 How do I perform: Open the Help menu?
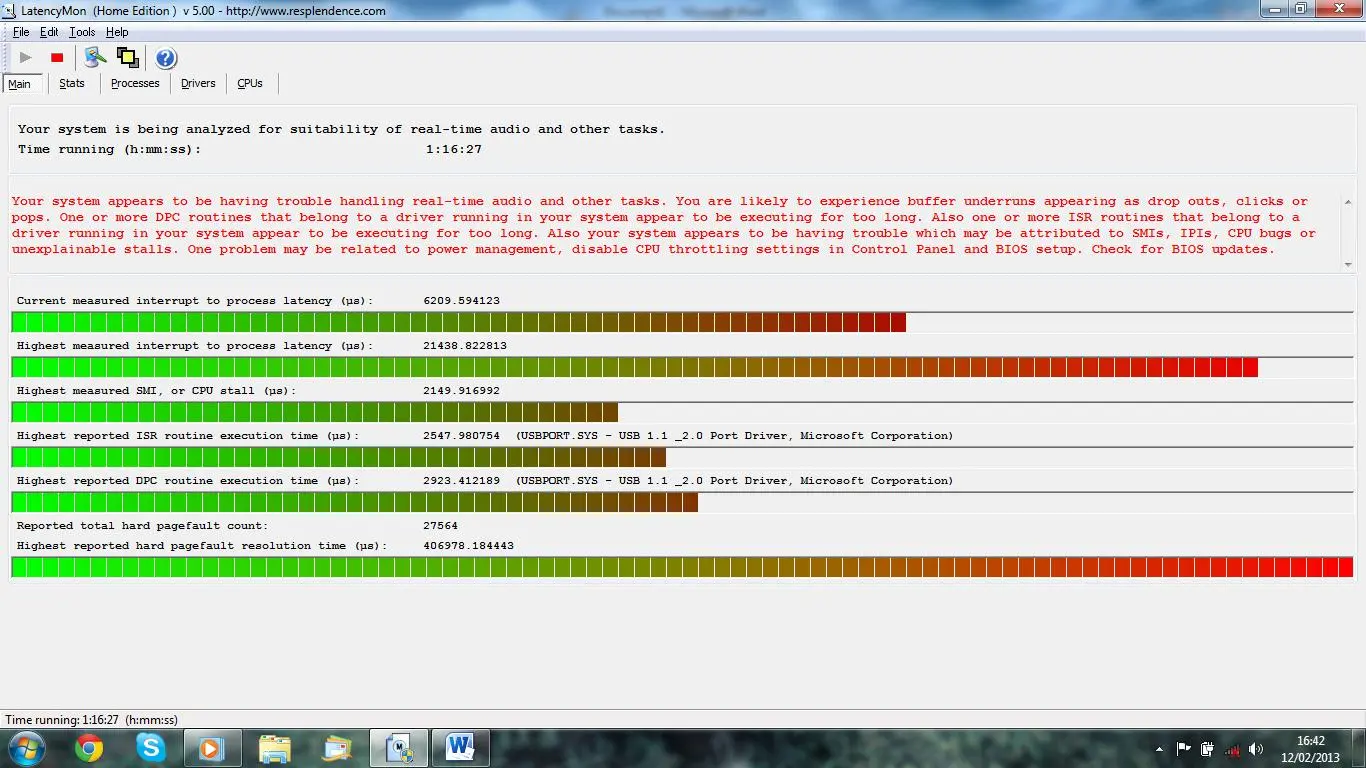[117, 32]
